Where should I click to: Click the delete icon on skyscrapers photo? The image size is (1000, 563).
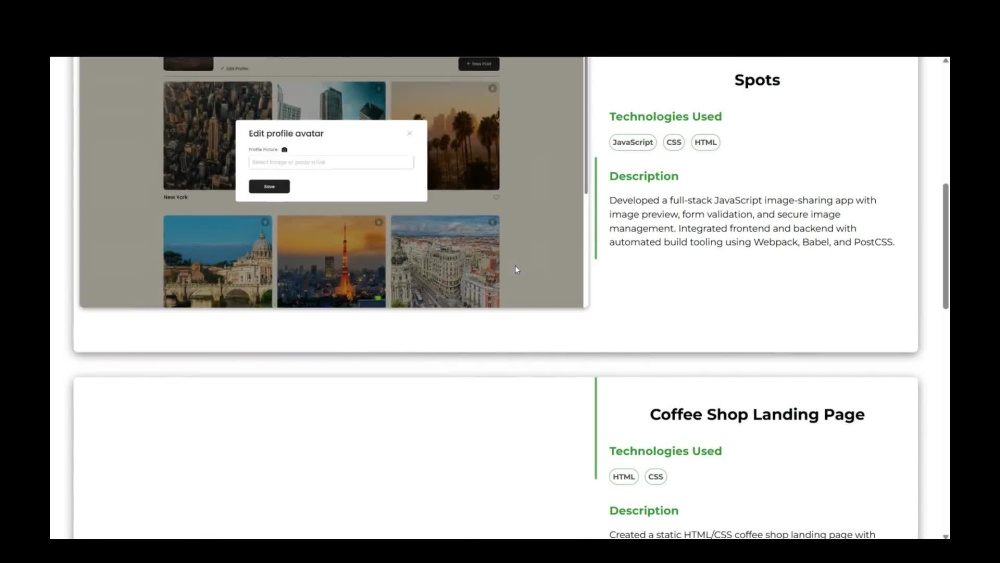(x=378, y=89)
